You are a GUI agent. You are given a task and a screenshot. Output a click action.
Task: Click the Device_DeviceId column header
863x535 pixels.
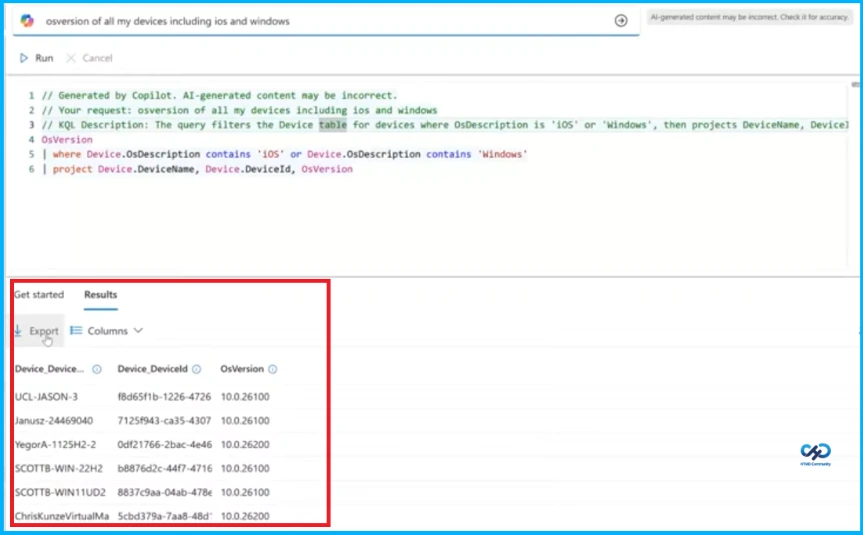click(x=152, y=369)
